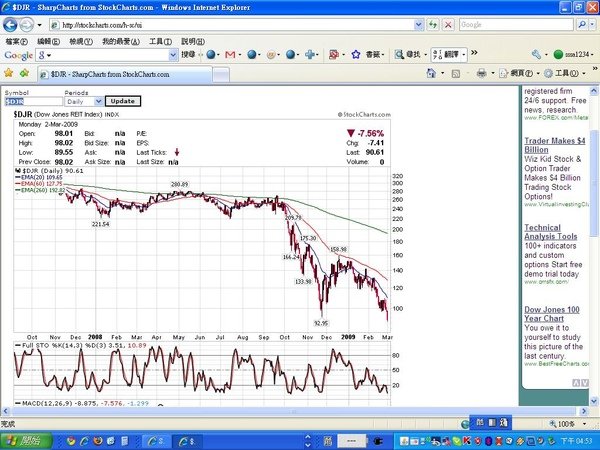This screenshot has height=450, width=600.
Task: Click the red Stop loading button
Action: pyautogui.click(x=448, y=25)
